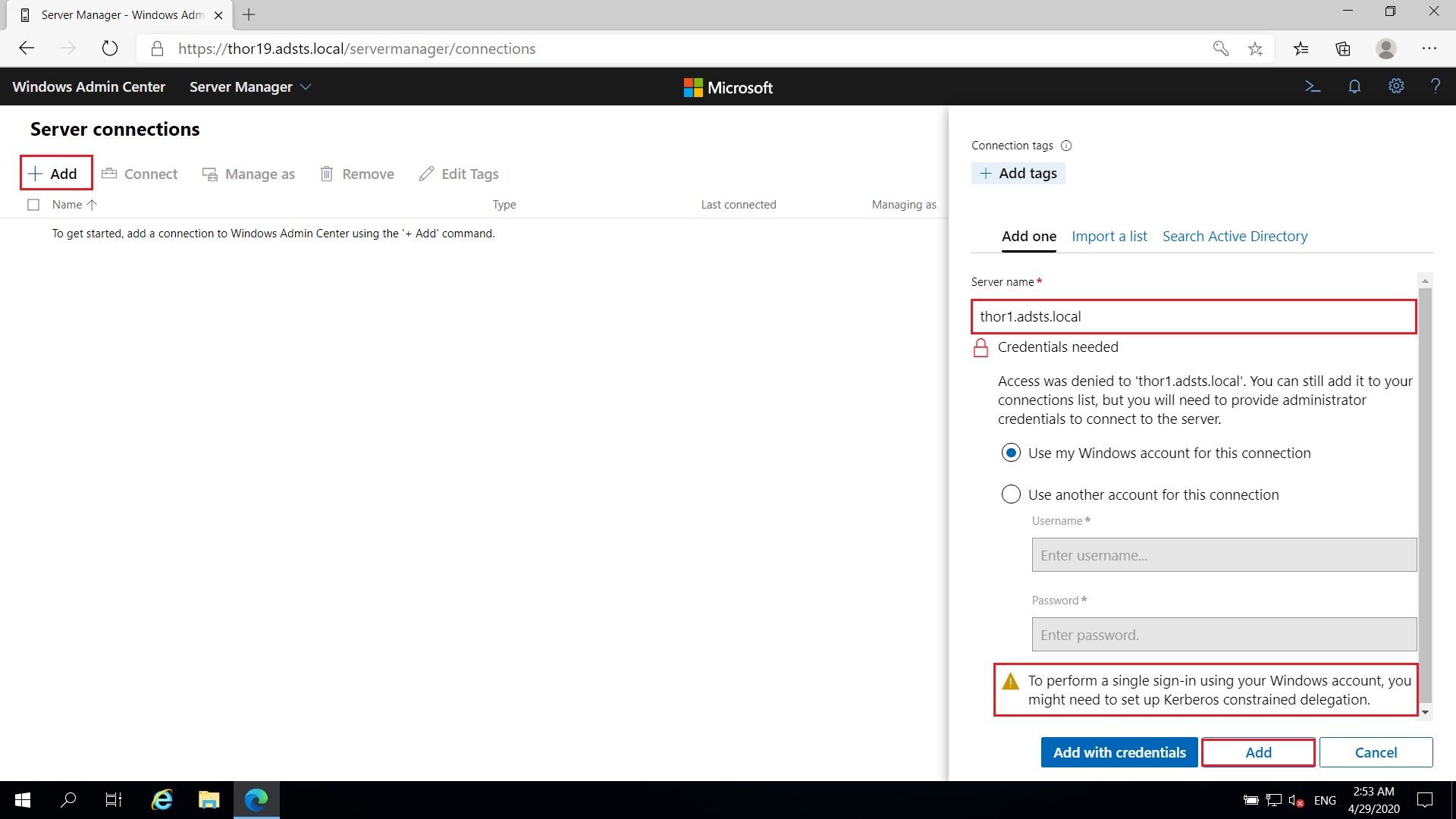Image resolution: width=1456 pixels, height=819 pixels.
Task: Click the connection tags info icon
Action: point(1066,146)
